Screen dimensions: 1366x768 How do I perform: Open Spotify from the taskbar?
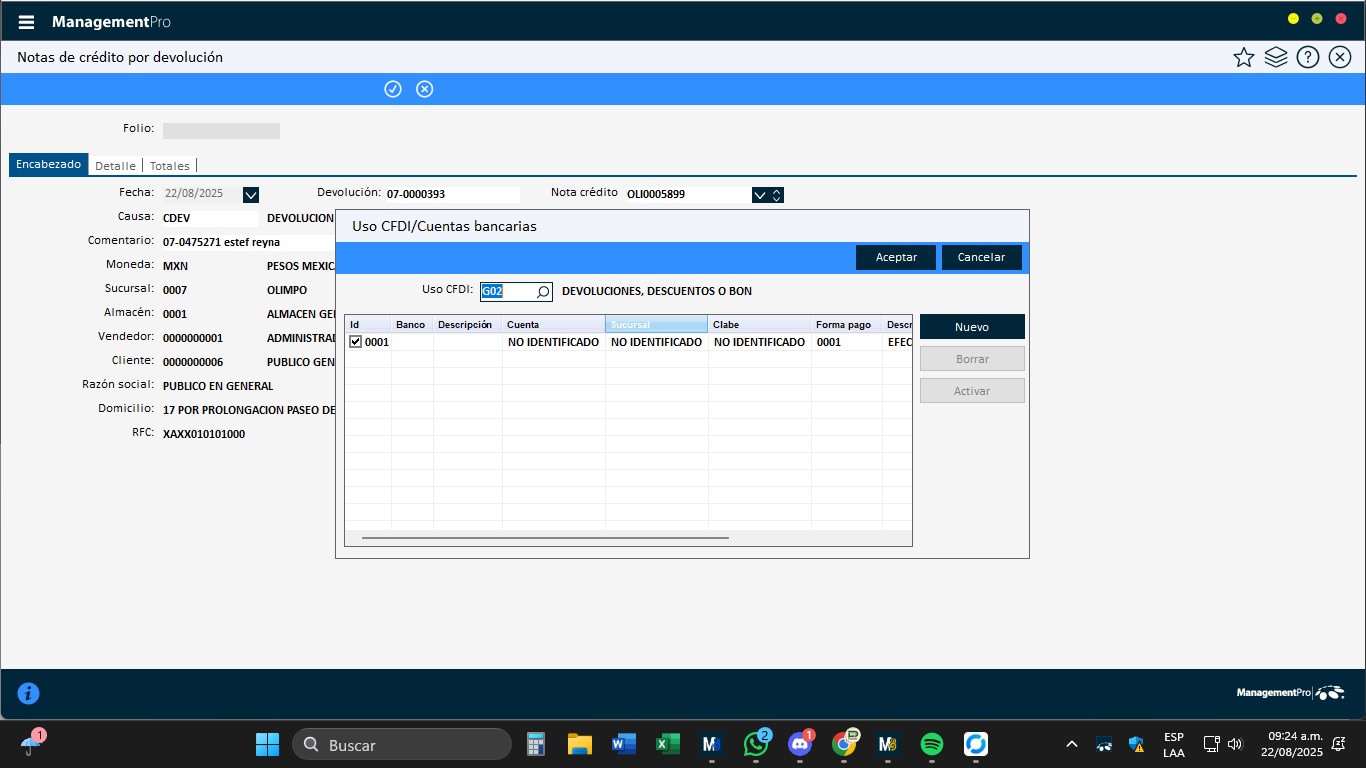coord(932,744)
